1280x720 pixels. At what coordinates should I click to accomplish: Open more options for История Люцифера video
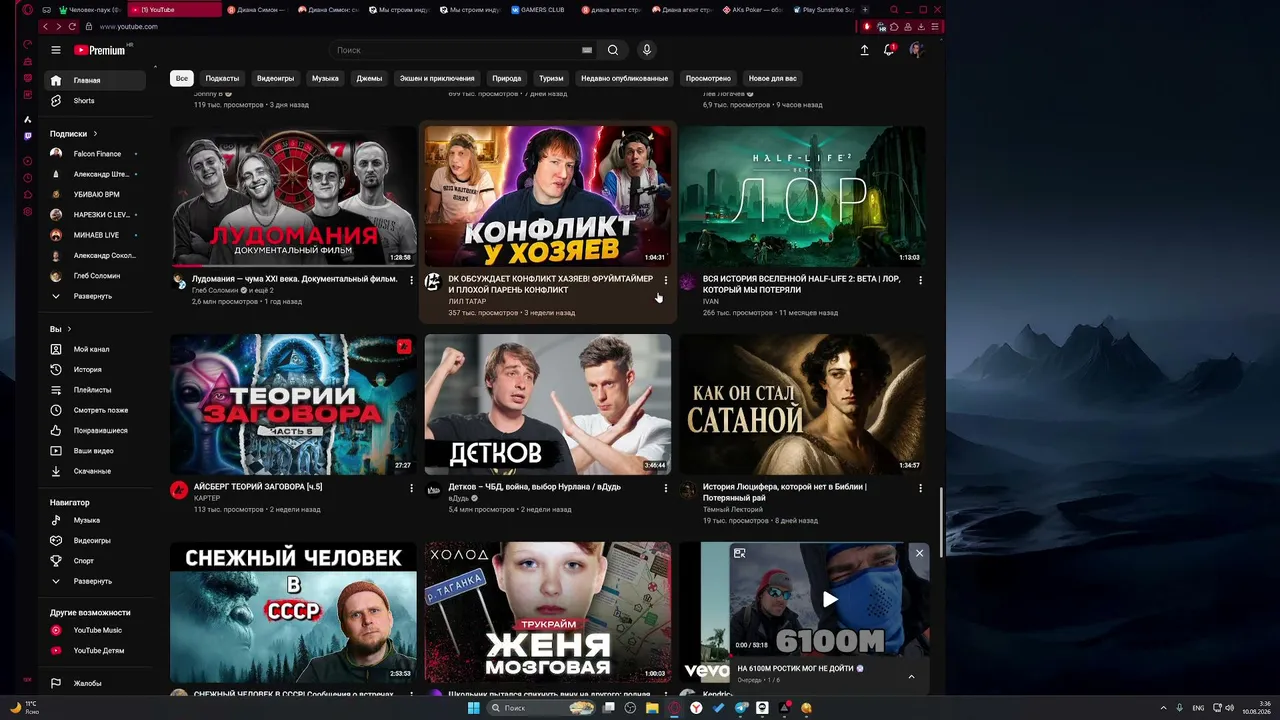pos(921,488)
